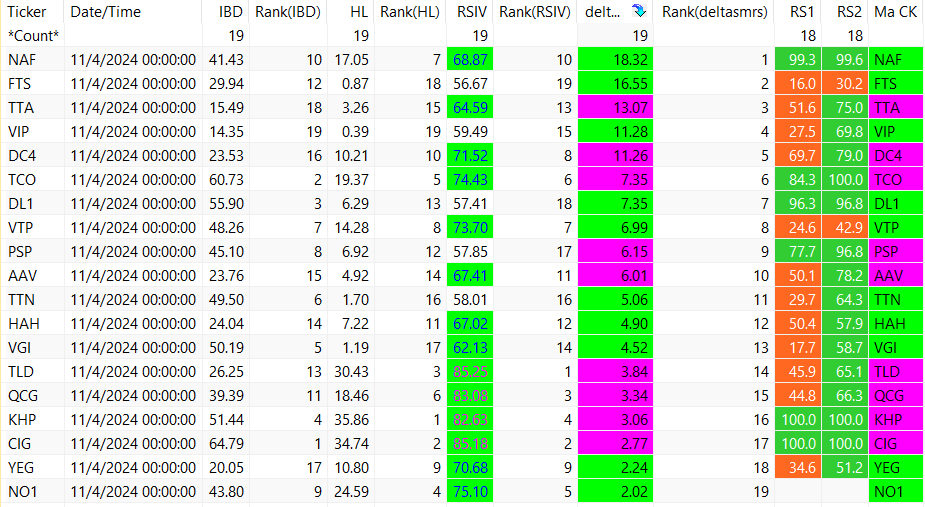Click RSIV value 74.43 in TCO row
Viewport: 925px width, 507px height.
pos(470,179)
